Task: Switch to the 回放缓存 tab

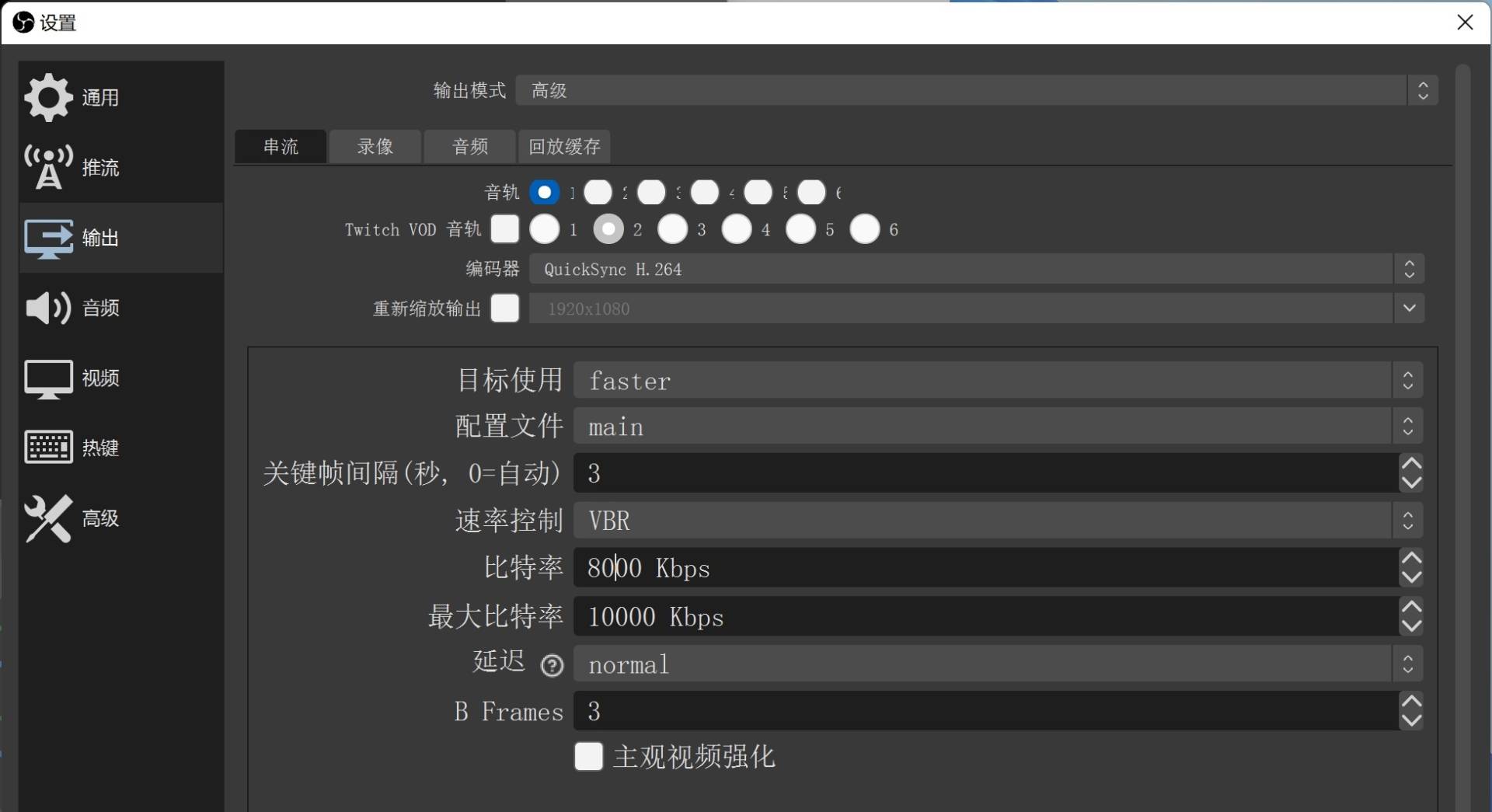Action: 563,146
